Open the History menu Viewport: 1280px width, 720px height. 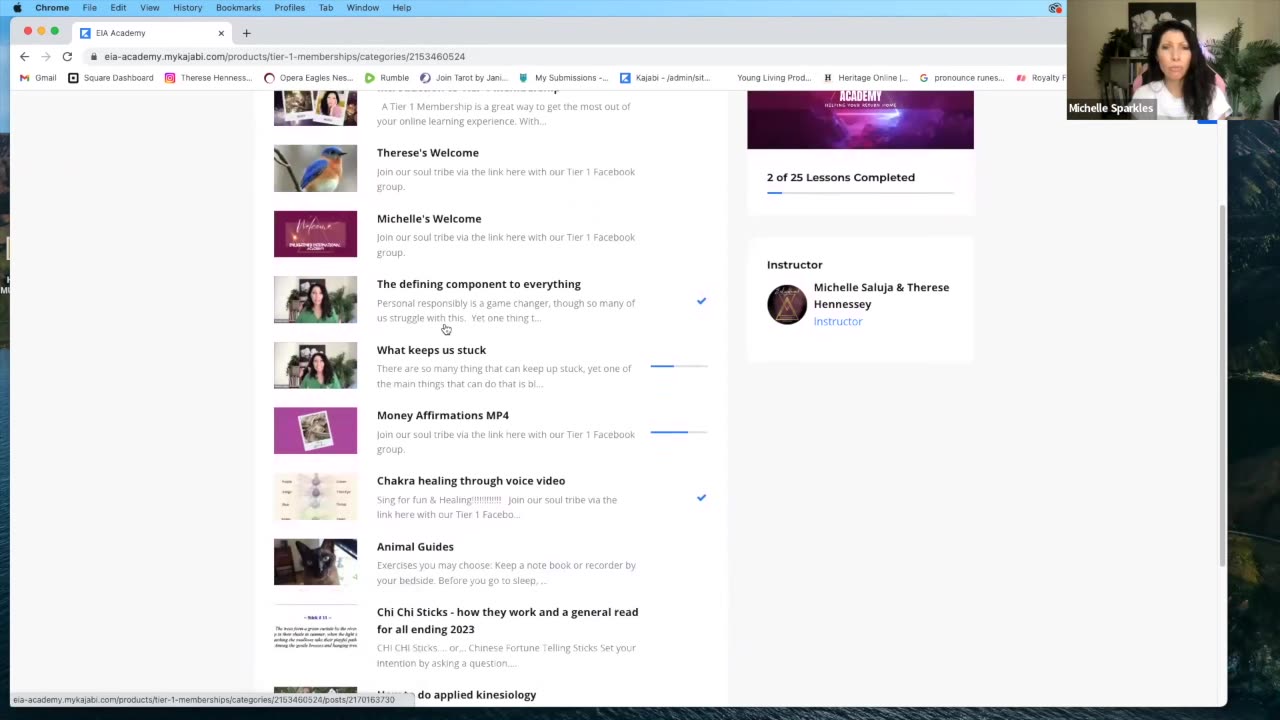187,8
